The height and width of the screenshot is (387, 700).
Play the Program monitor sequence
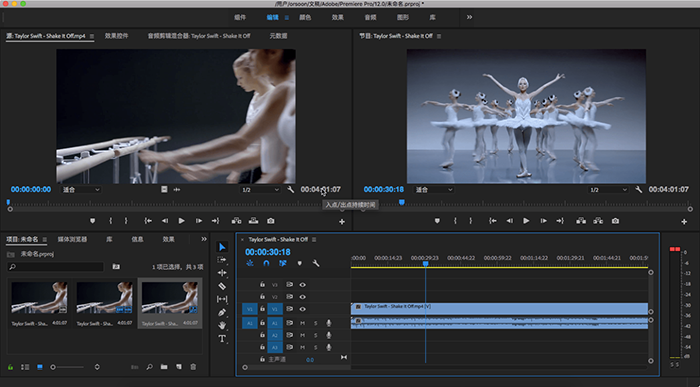coord(526,221)
